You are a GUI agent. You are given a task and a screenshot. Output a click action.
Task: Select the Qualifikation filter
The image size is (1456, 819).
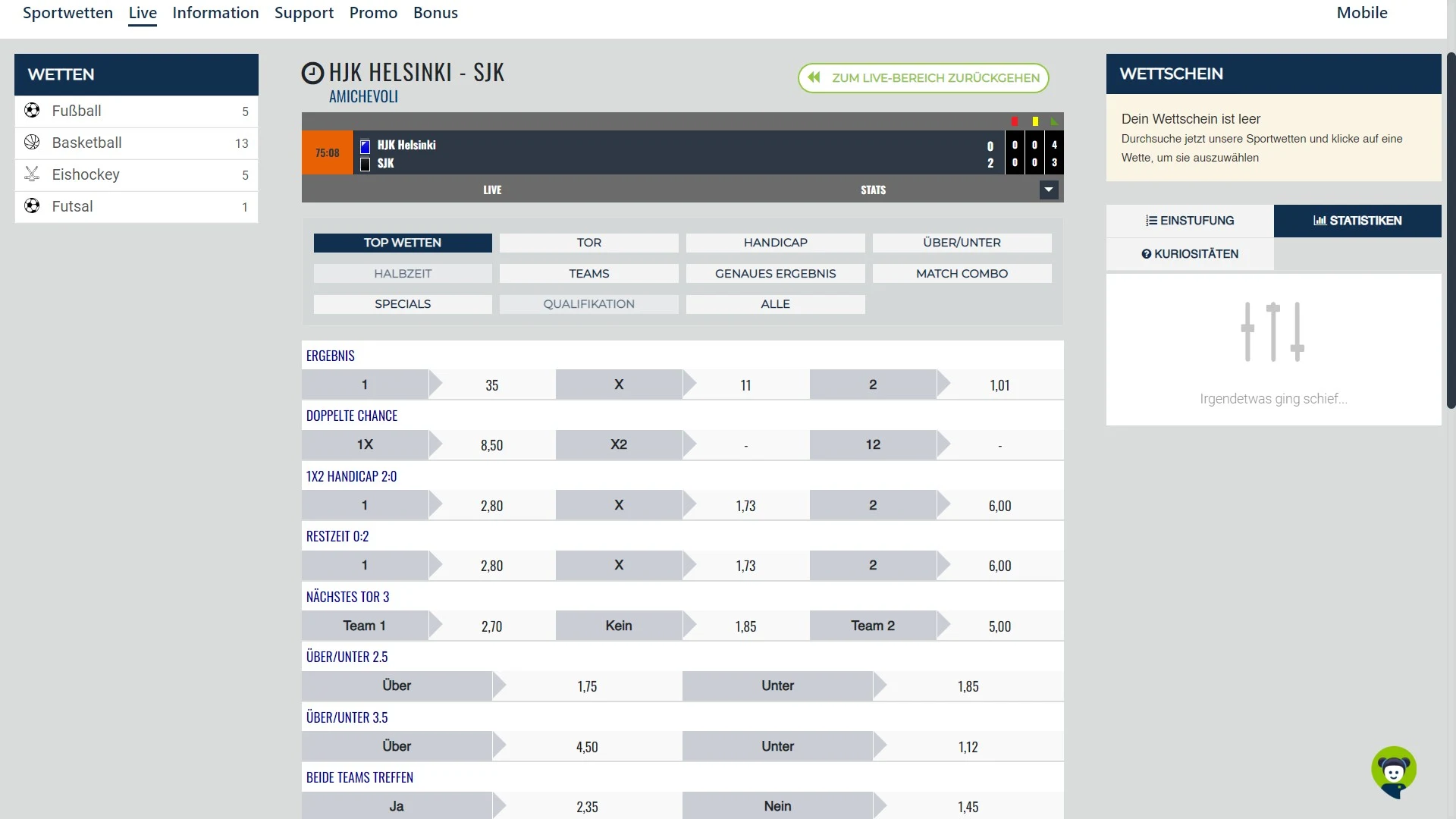[x=589, y=304]
